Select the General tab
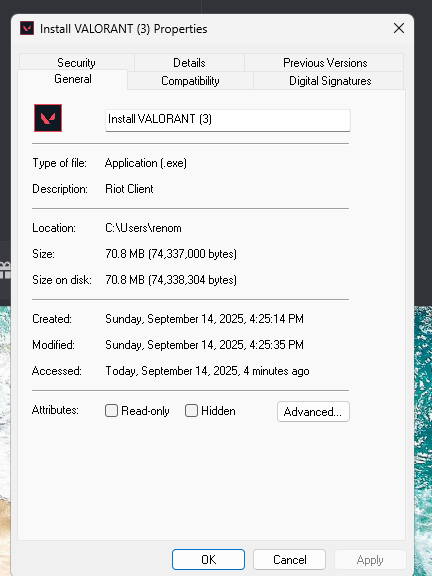This screenshot has width=432, height=576. click(73, 79)
